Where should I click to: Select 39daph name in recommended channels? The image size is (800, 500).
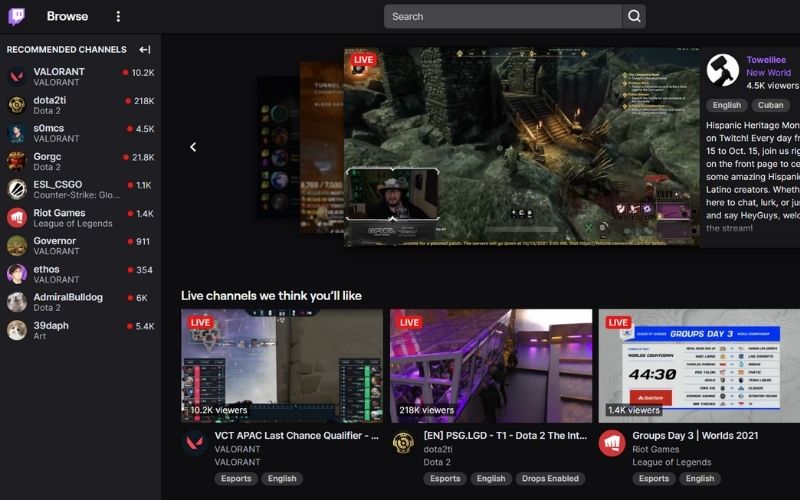click(x=51, y=325)
